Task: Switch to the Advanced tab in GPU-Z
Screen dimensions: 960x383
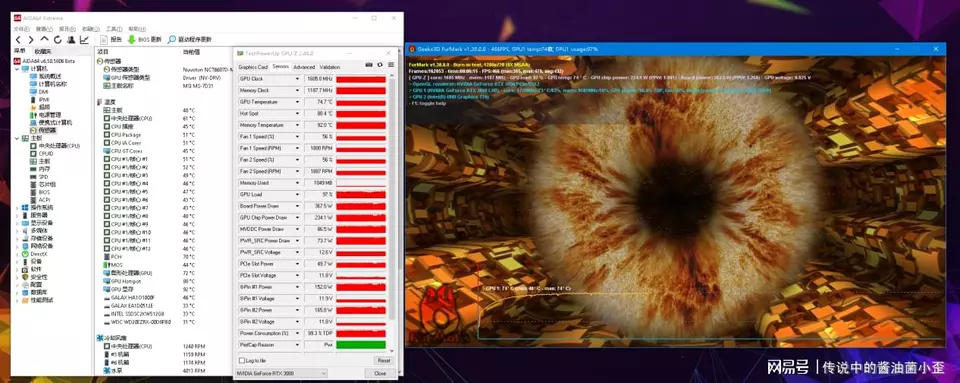Action: tap(304, 67)
